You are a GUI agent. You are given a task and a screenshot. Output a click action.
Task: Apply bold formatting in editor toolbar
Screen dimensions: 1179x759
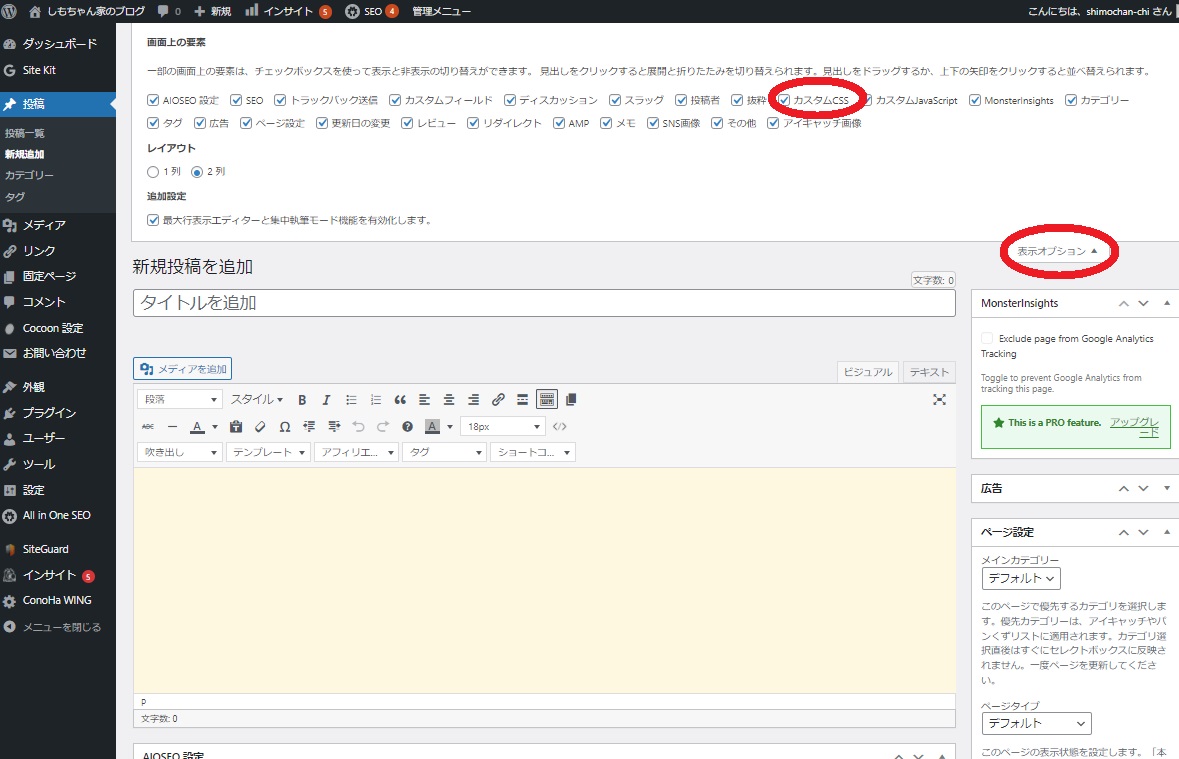tap(302, 399)
